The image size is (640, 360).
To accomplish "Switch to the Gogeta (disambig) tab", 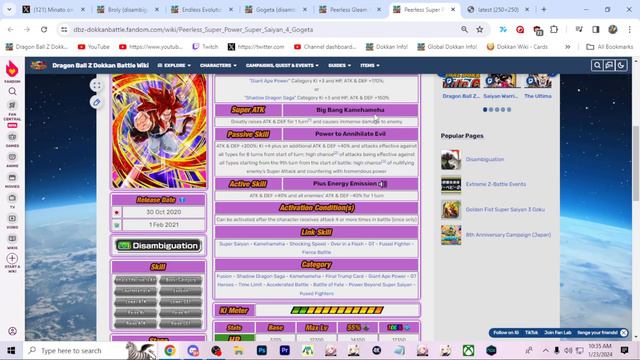I will (x=276, y=9).
